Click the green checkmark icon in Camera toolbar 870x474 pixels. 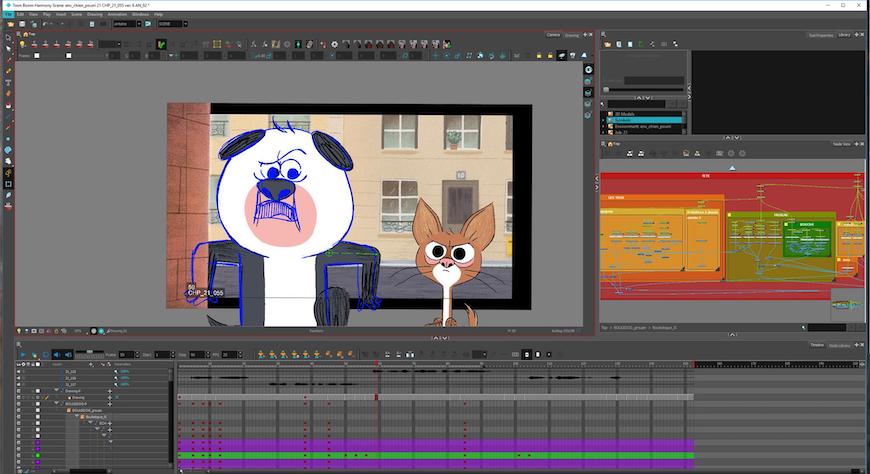pos(161,44)
